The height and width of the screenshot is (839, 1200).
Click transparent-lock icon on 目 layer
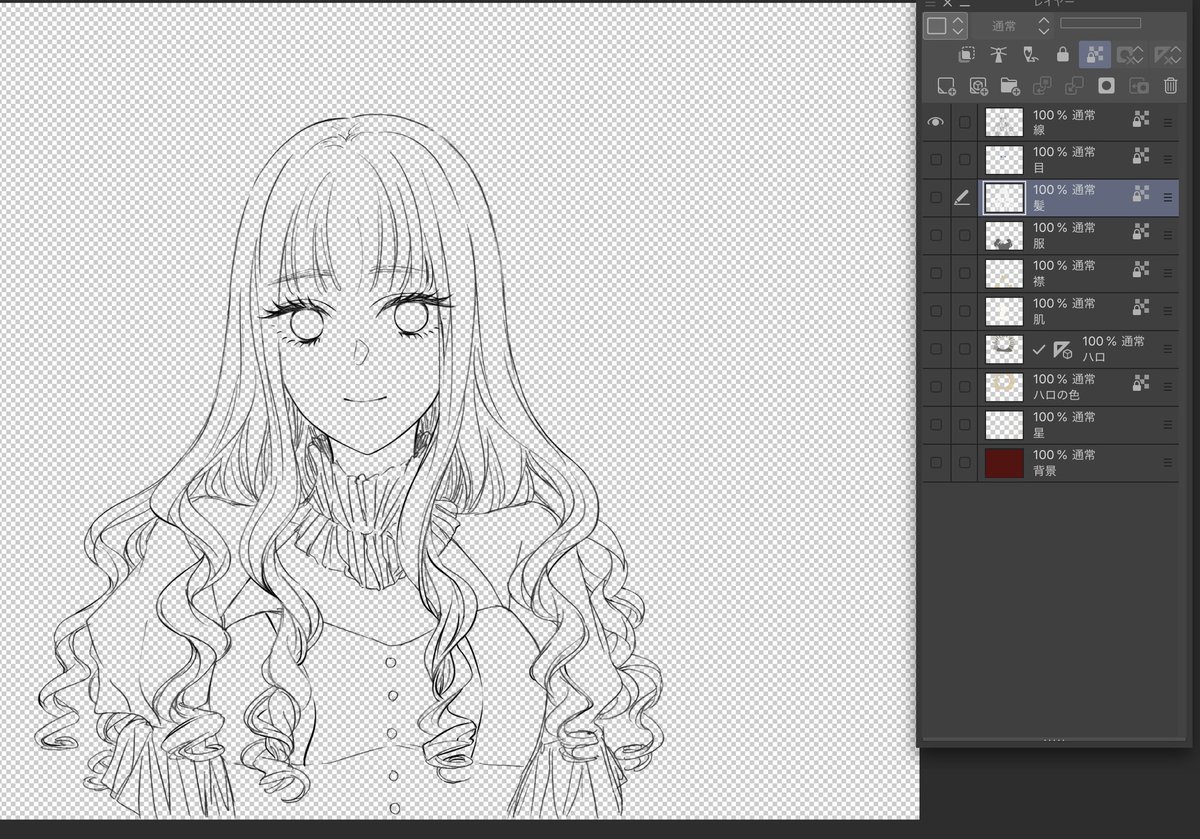[1141, 157]
